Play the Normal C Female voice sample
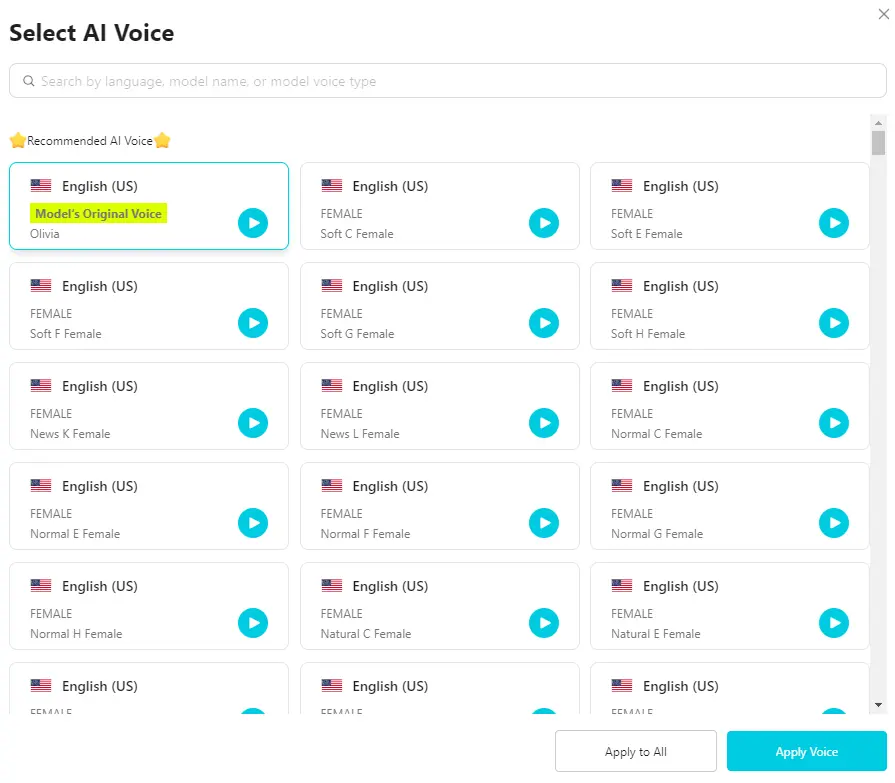 click(834, 423)
